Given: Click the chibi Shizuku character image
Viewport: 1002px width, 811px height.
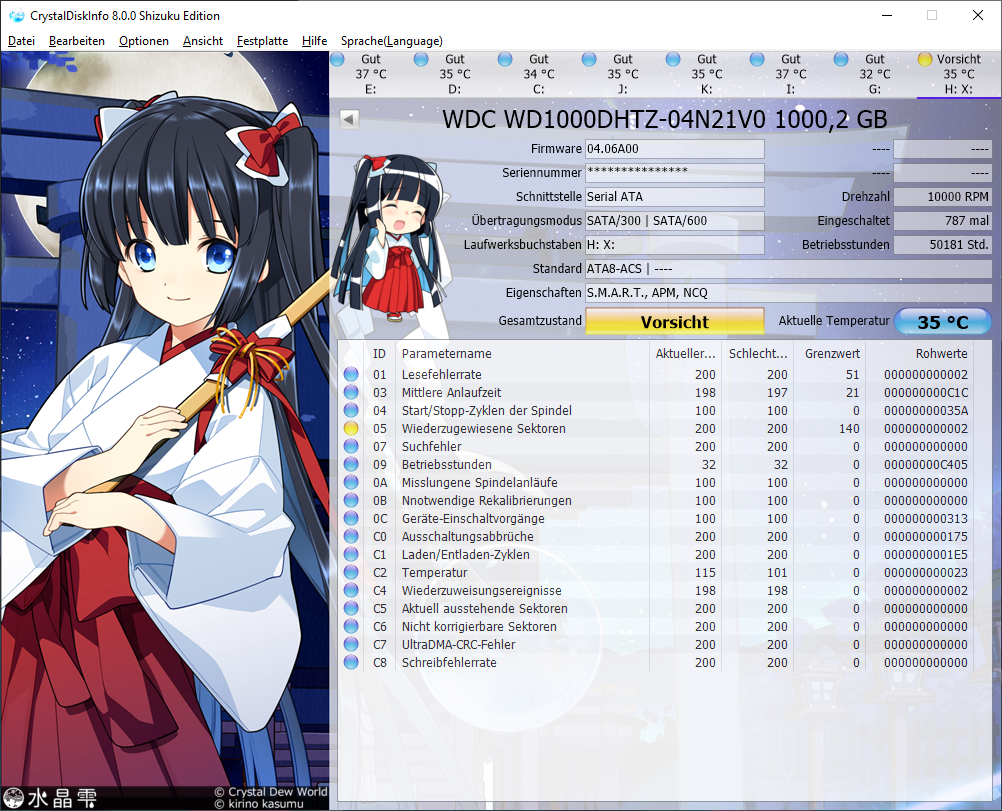Looking at the screenshot, I should (393, 240).
